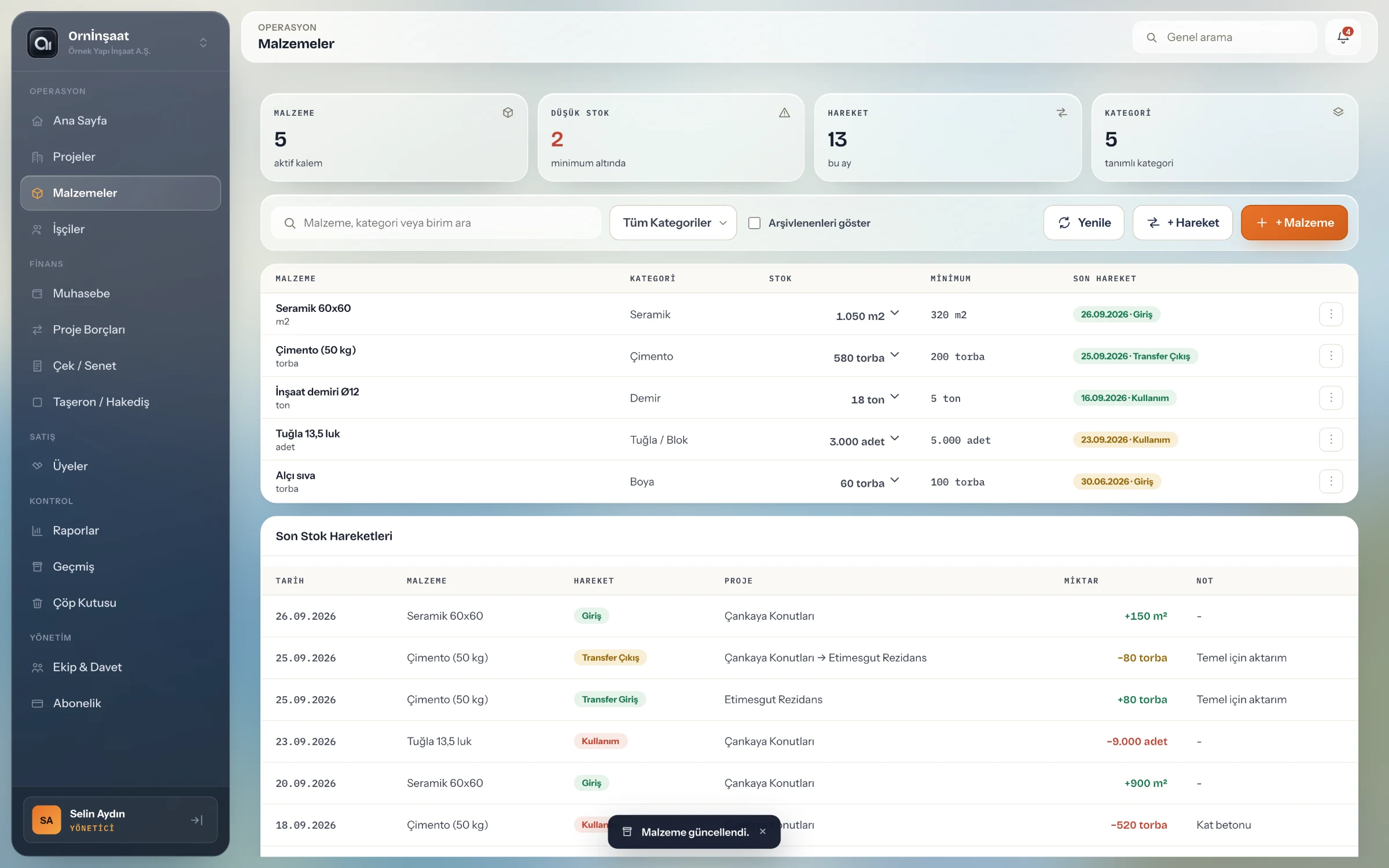Image resolution: width=1389 pixels, height=868 pixels.
Task: Dismiss the Malzeme güncellendi toast
Action: pos(763,832)
